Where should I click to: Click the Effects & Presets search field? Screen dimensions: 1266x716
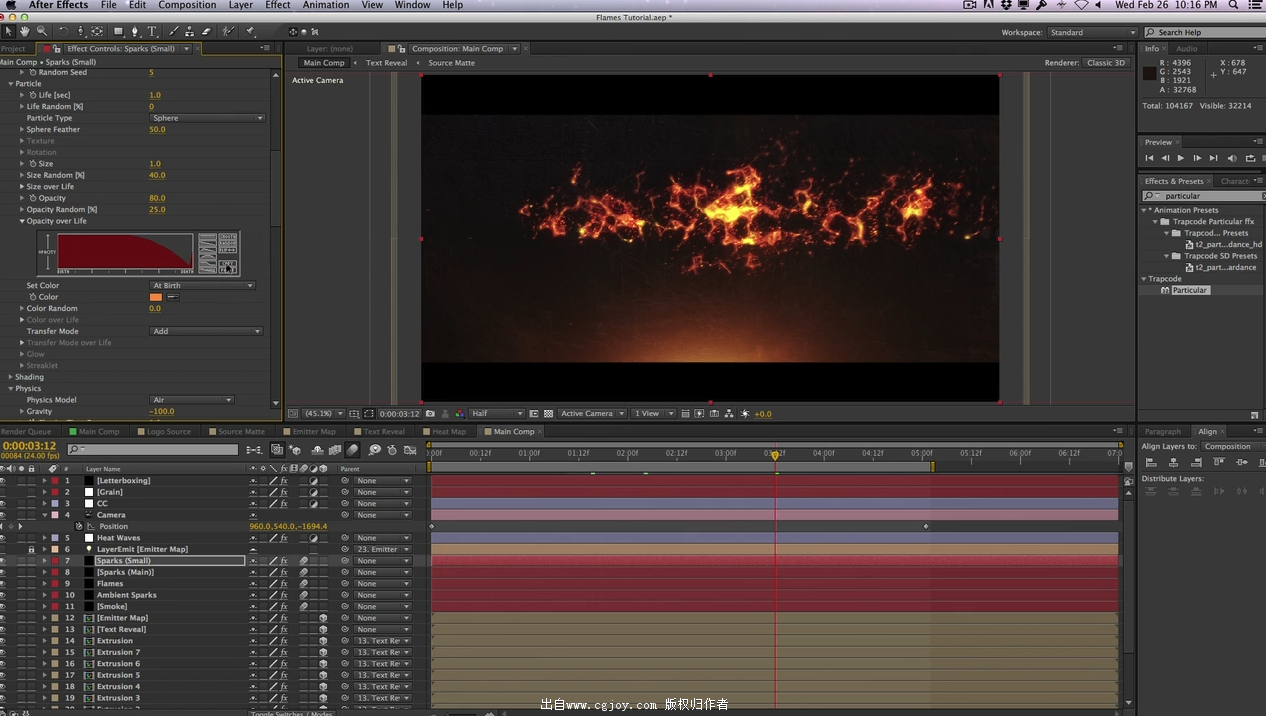point(1204,196)
